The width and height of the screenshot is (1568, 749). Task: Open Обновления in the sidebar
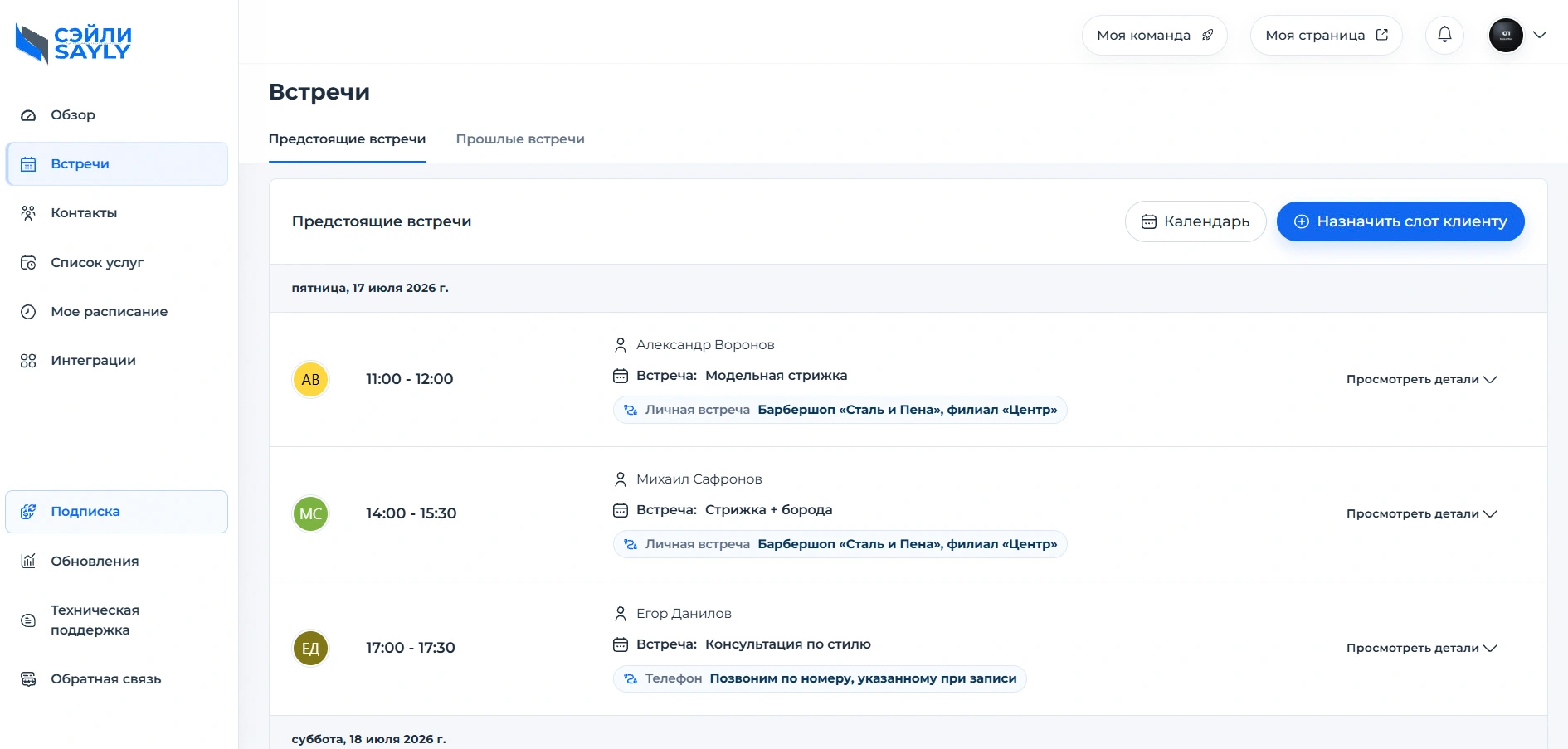tap(117, 562)
